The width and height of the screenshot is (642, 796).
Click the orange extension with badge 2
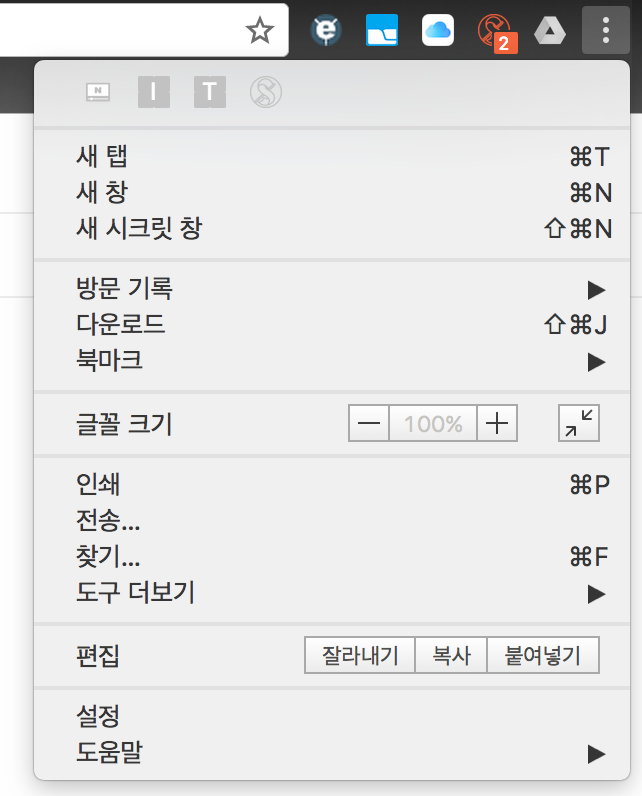pos(497,32)
